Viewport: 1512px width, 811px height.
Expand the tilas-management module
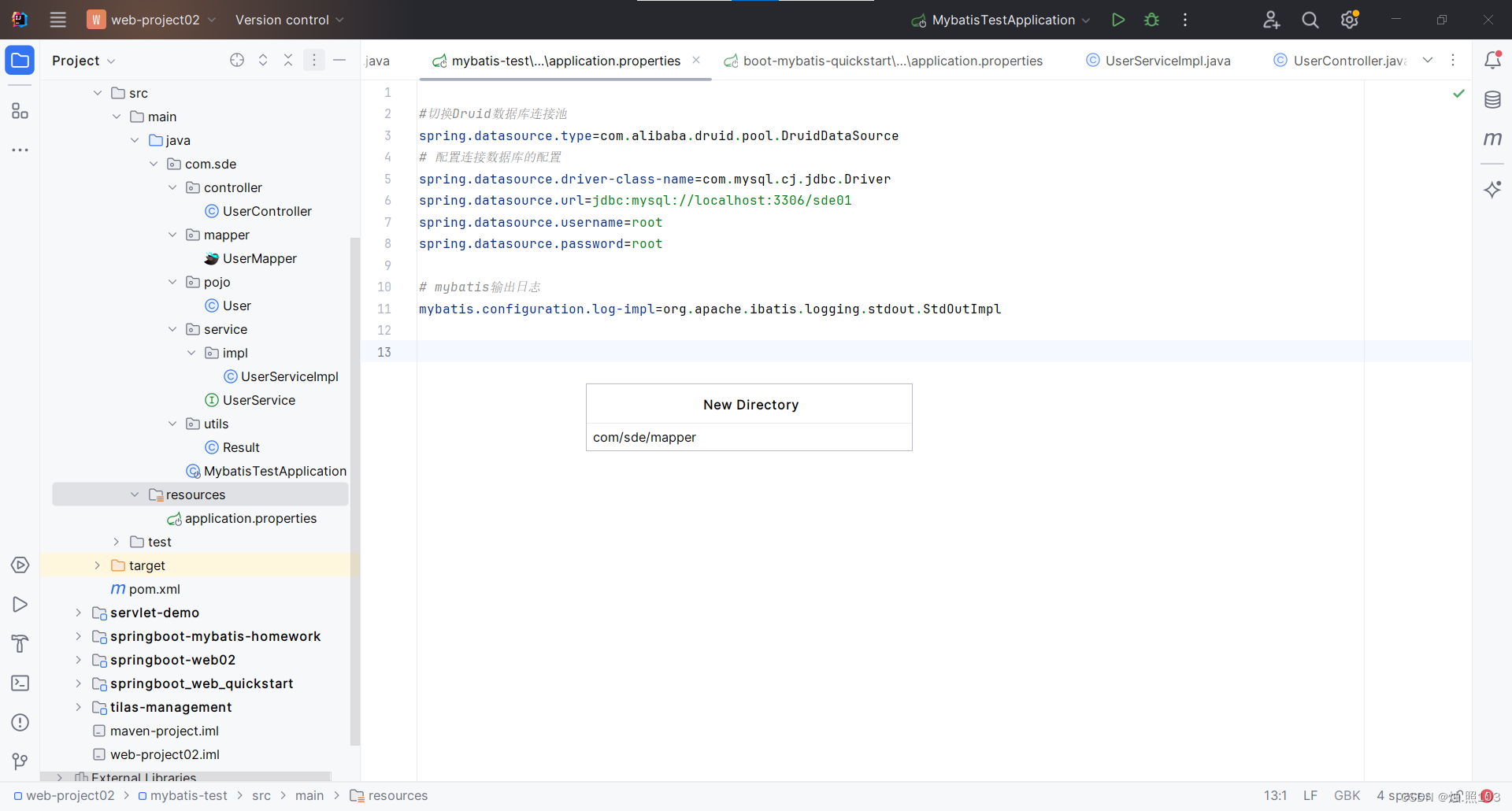coord(78,707)
